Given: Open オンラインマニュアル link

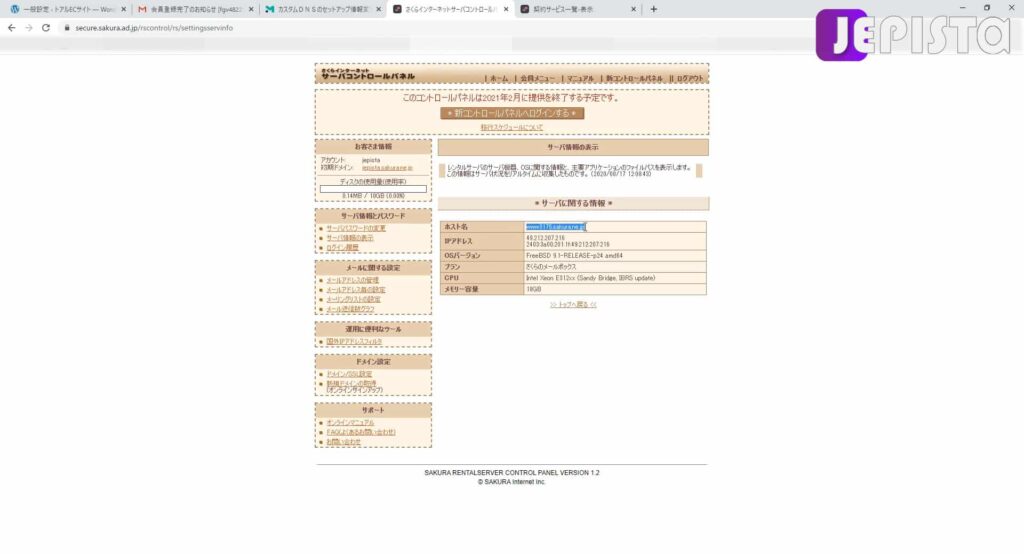Looking at the screenshot, I should click(350, 423).
